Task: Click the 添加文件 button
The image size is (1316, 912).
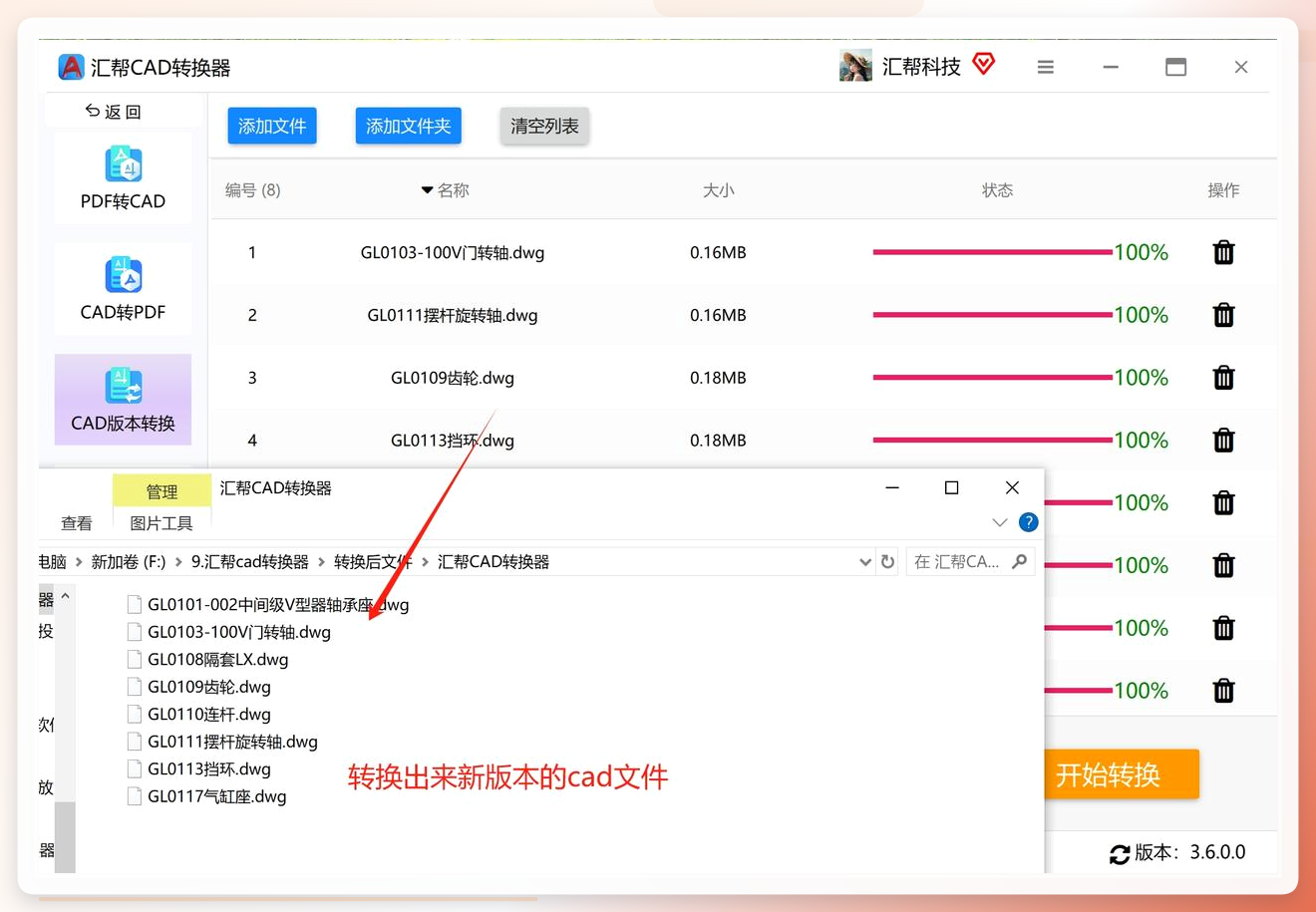Action: (272, 127)
